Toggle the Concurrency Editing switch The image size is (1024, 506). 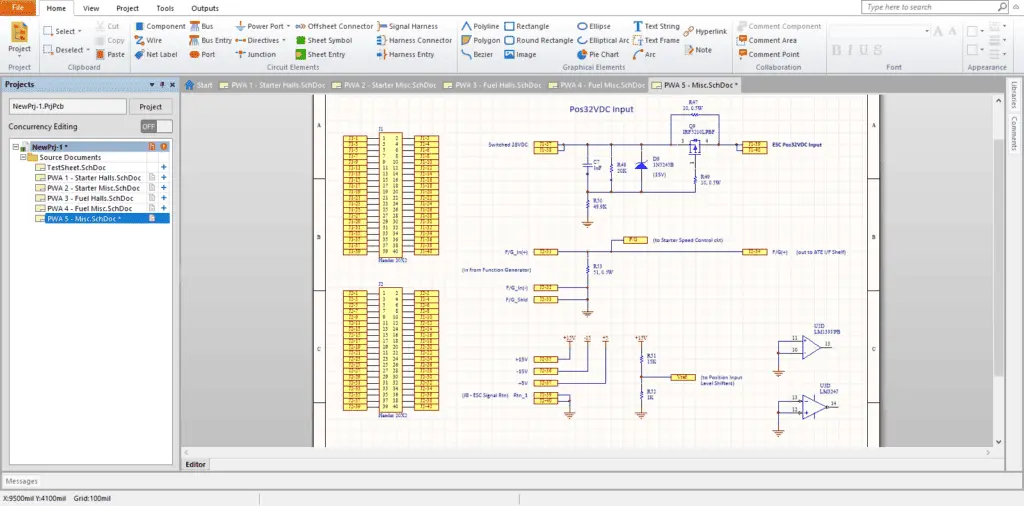tap(156, 127)
